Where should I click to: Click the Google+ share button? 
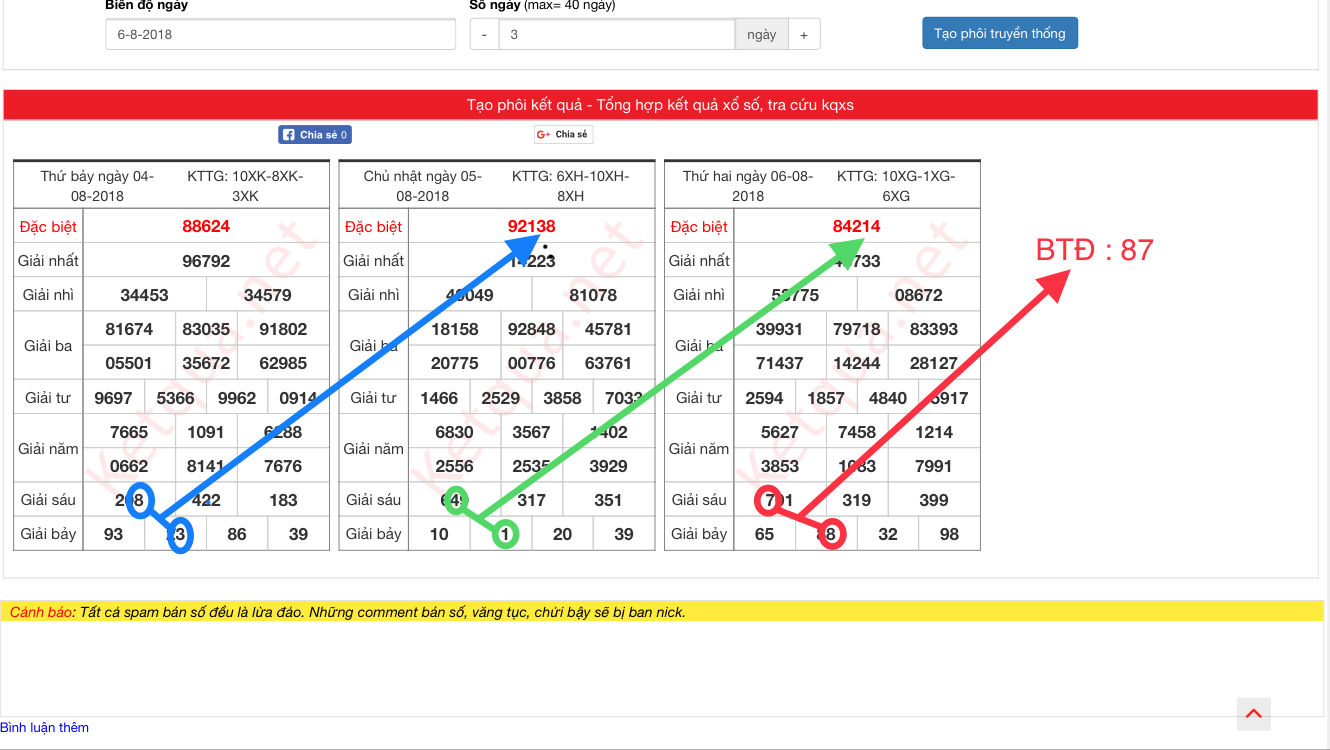tap(564, 134)
